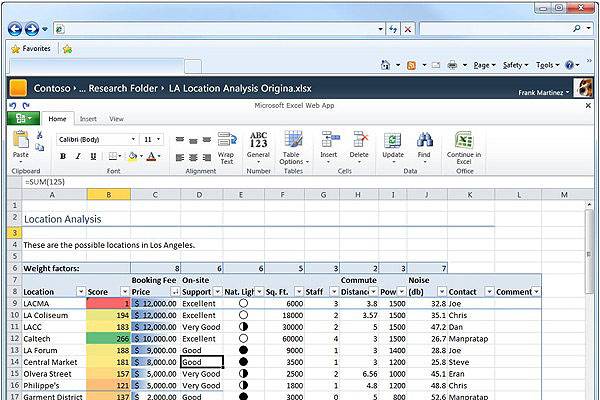Click the Research Folder breadcrumb link
600x400 pixels.
click(123, 88)
